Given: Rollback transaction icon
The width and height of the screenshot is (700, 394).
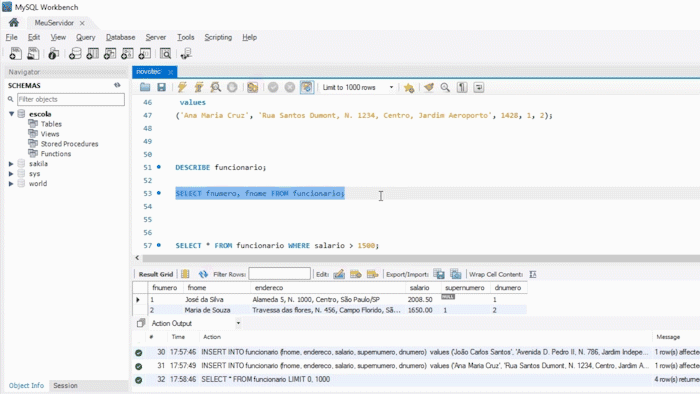Looking at the screenshot, I should tap(290, 87).
